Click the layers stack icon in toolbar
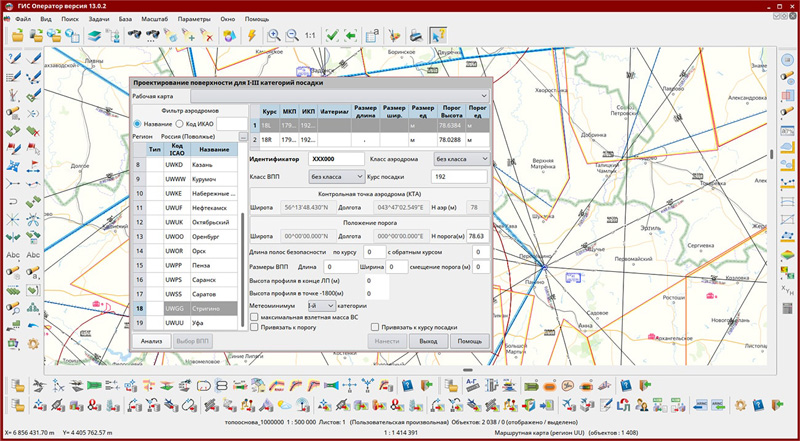The width and height of the screenshot is (800, 441). [94, 35]
